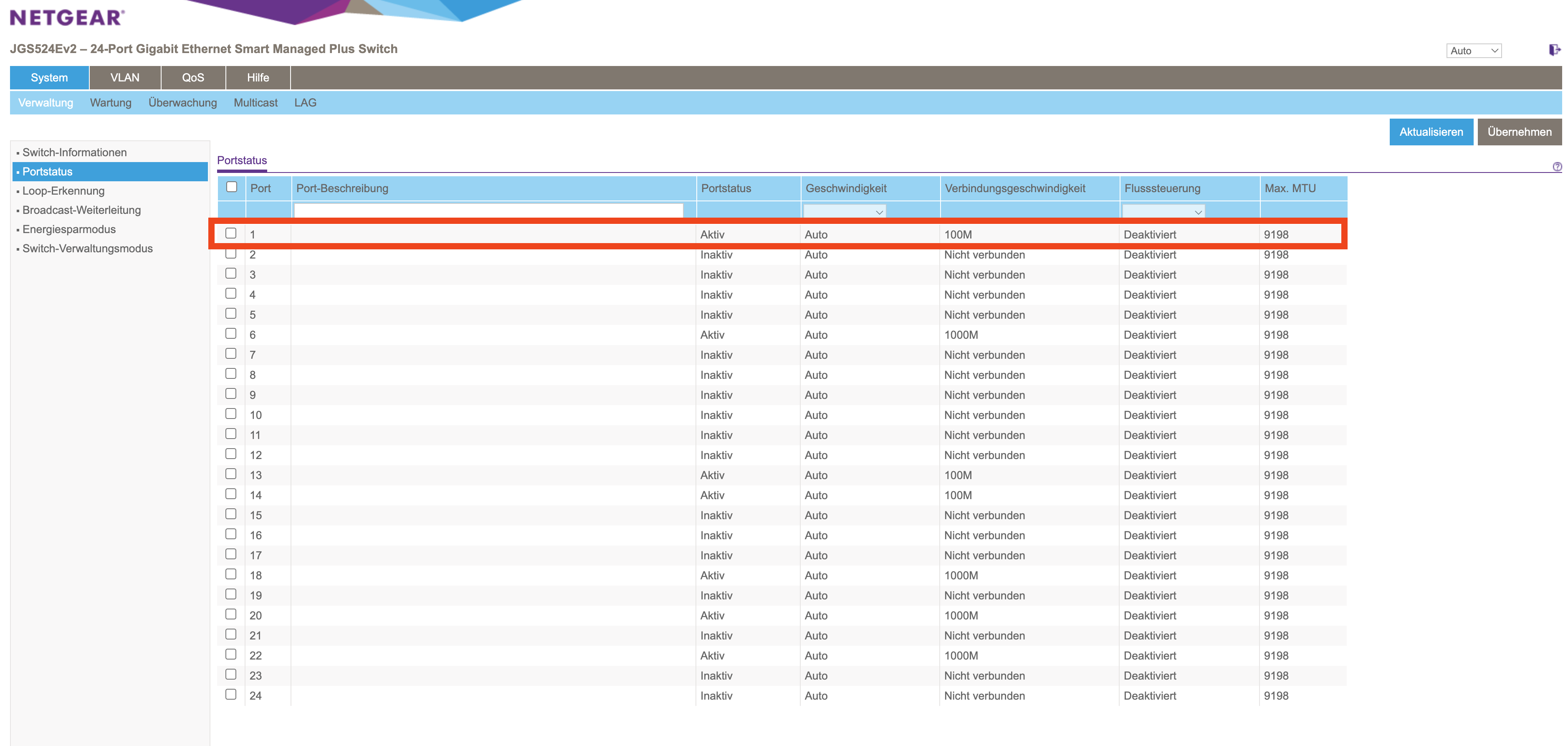Click the NETGEAR logo
1568x746 pixels.
click(68, 17)
